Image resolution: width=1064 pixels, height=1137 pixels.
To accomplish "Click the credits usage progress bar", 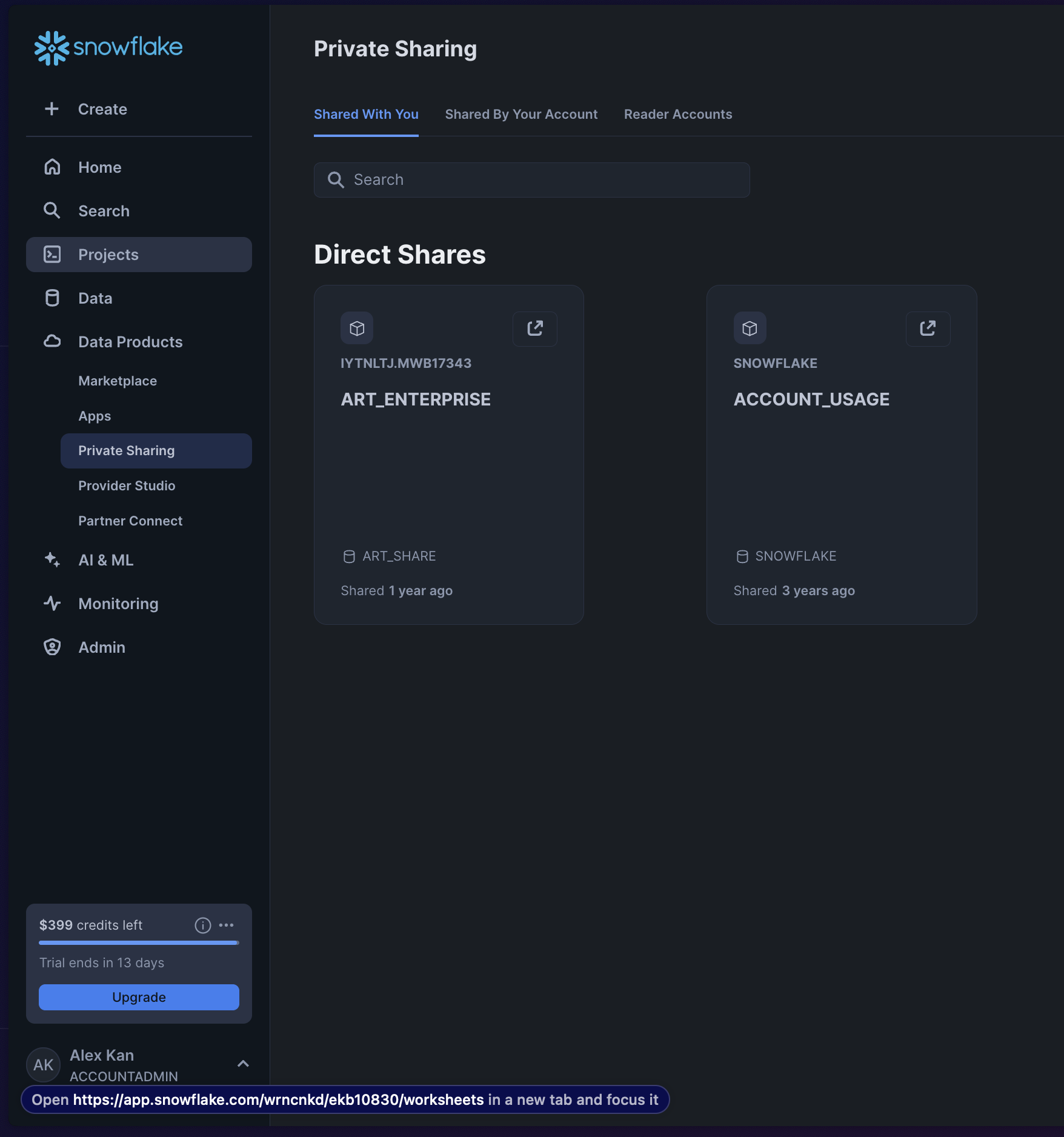I will pyautogui.click(x=139, y=943).
